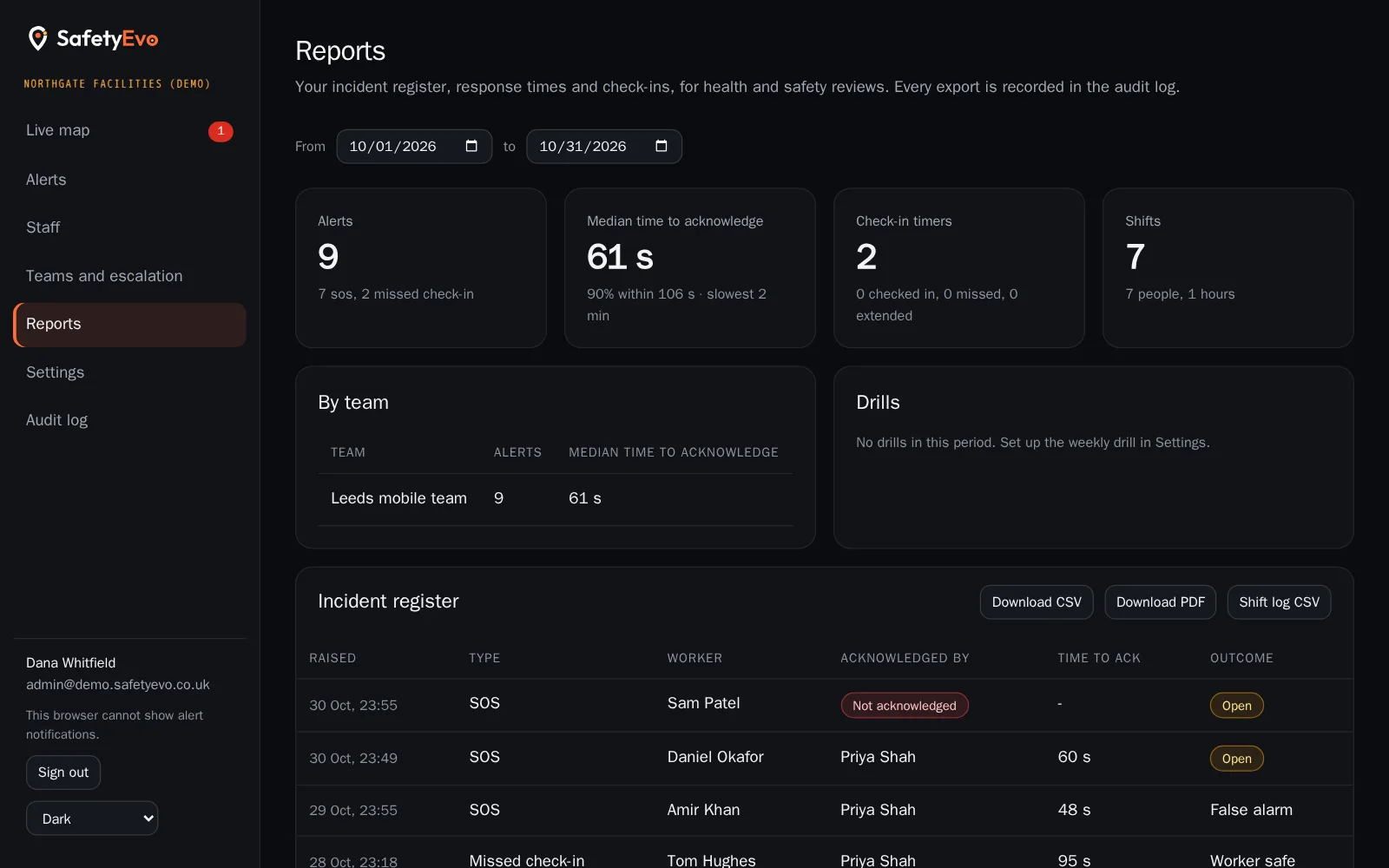Open calendar picker on From date
This screenshot has width=1389, height=868.
(471, 146)
